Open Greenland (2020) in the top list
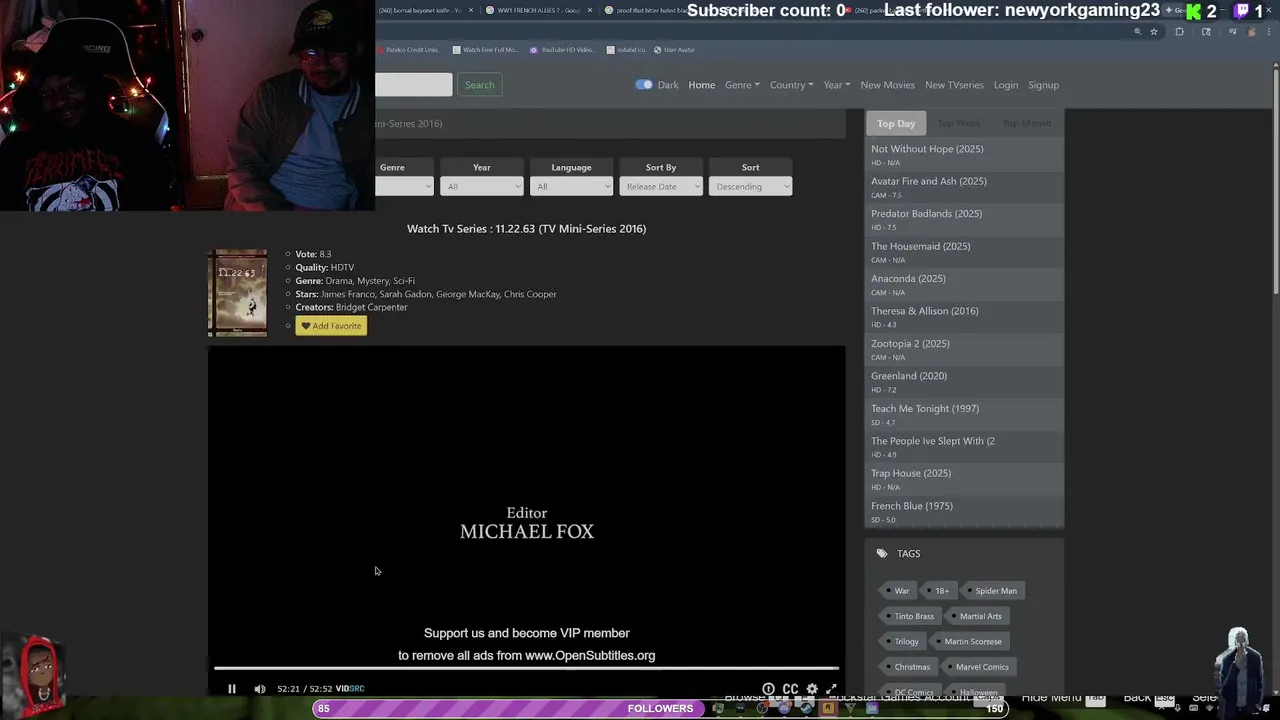 (x=908, y=376)
